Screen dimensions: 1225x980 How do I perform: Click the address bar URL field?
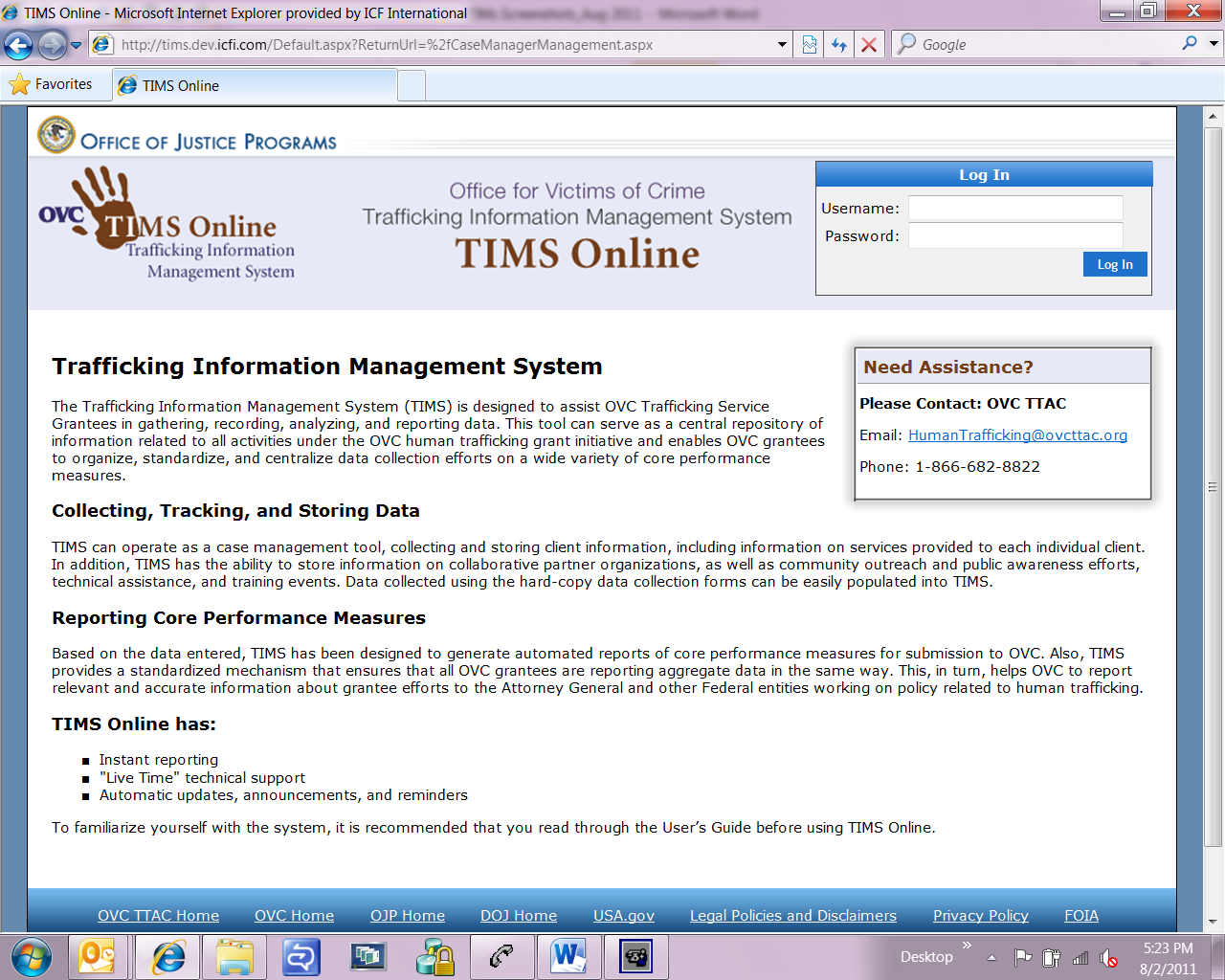pyautogui.click(x=442, y=45)
